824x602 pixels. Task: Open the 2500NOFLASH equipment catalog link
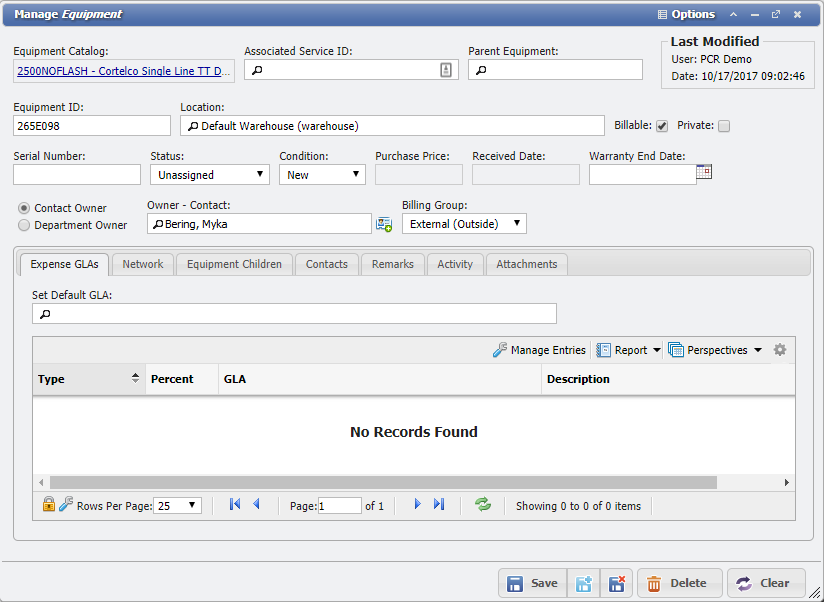[x=124, y=71]
